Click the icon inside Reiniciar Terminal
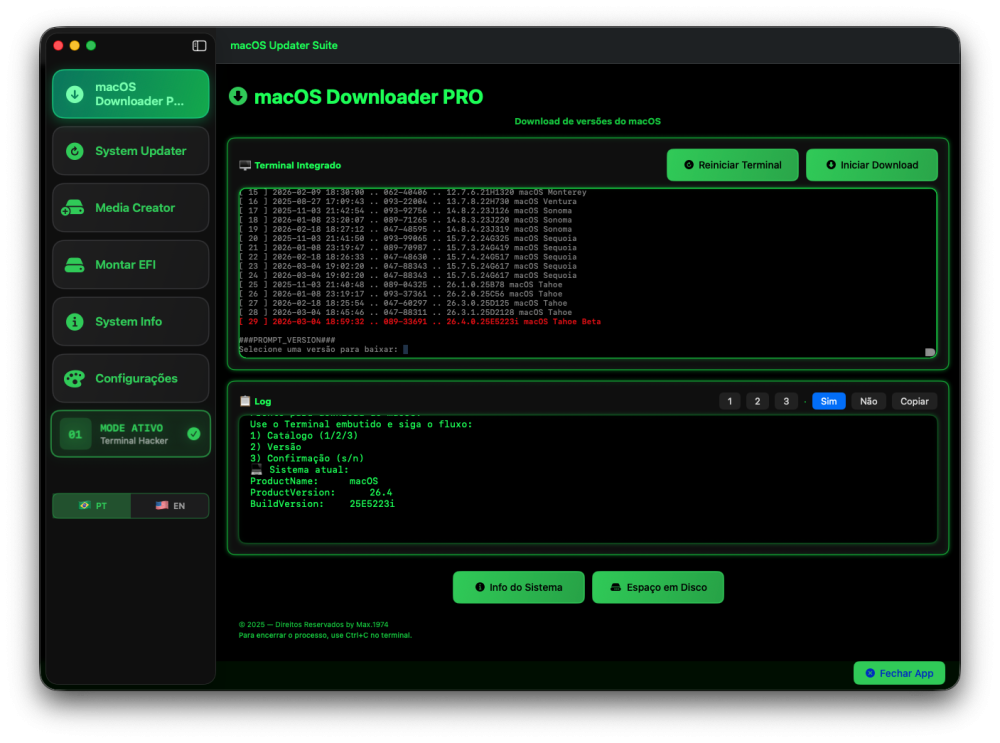The width and height of the screenshot is (1000, 743). click(x=689, y=165)
